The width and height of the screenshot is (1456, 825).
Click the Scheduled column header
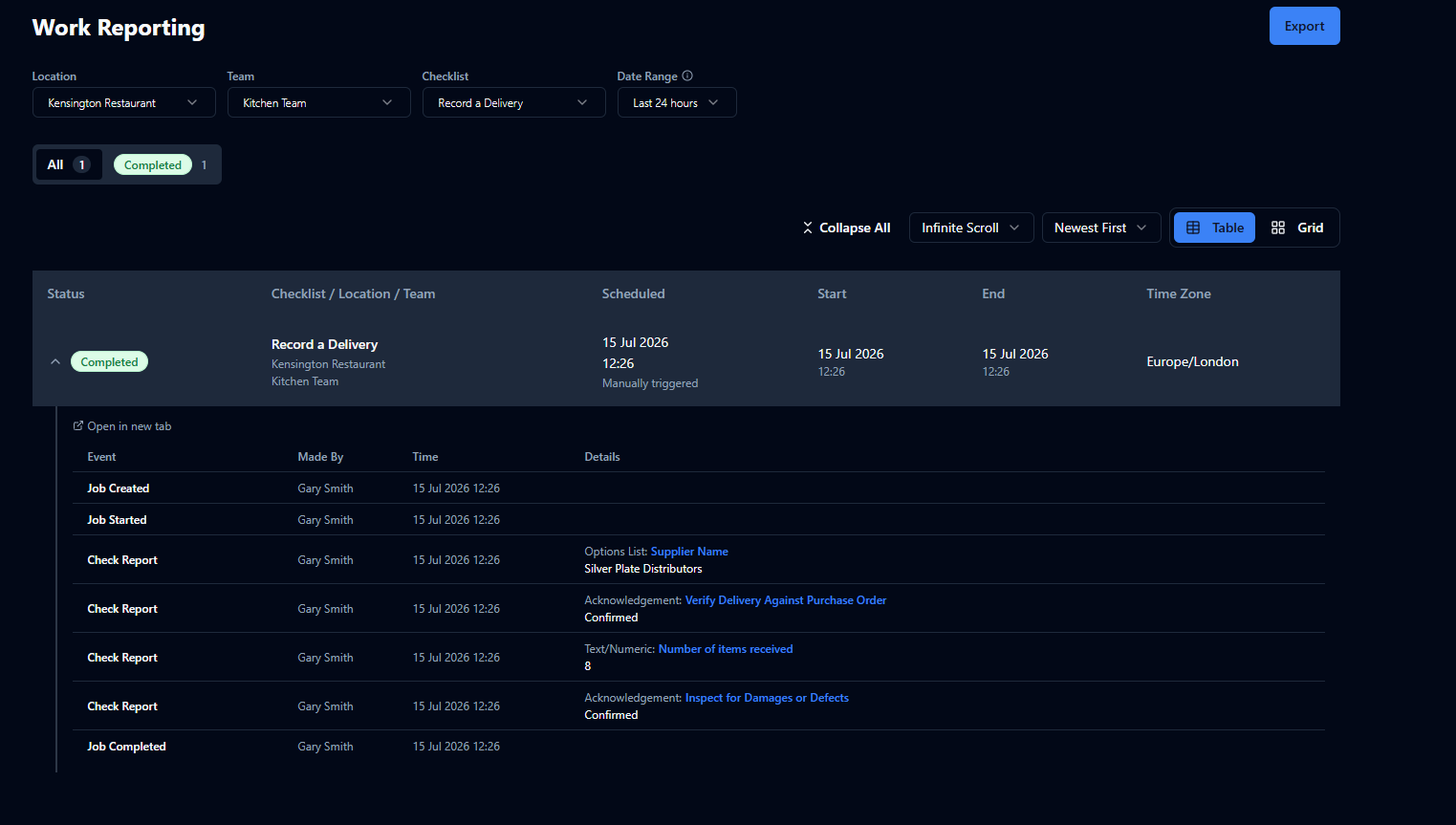pos(633,293)
